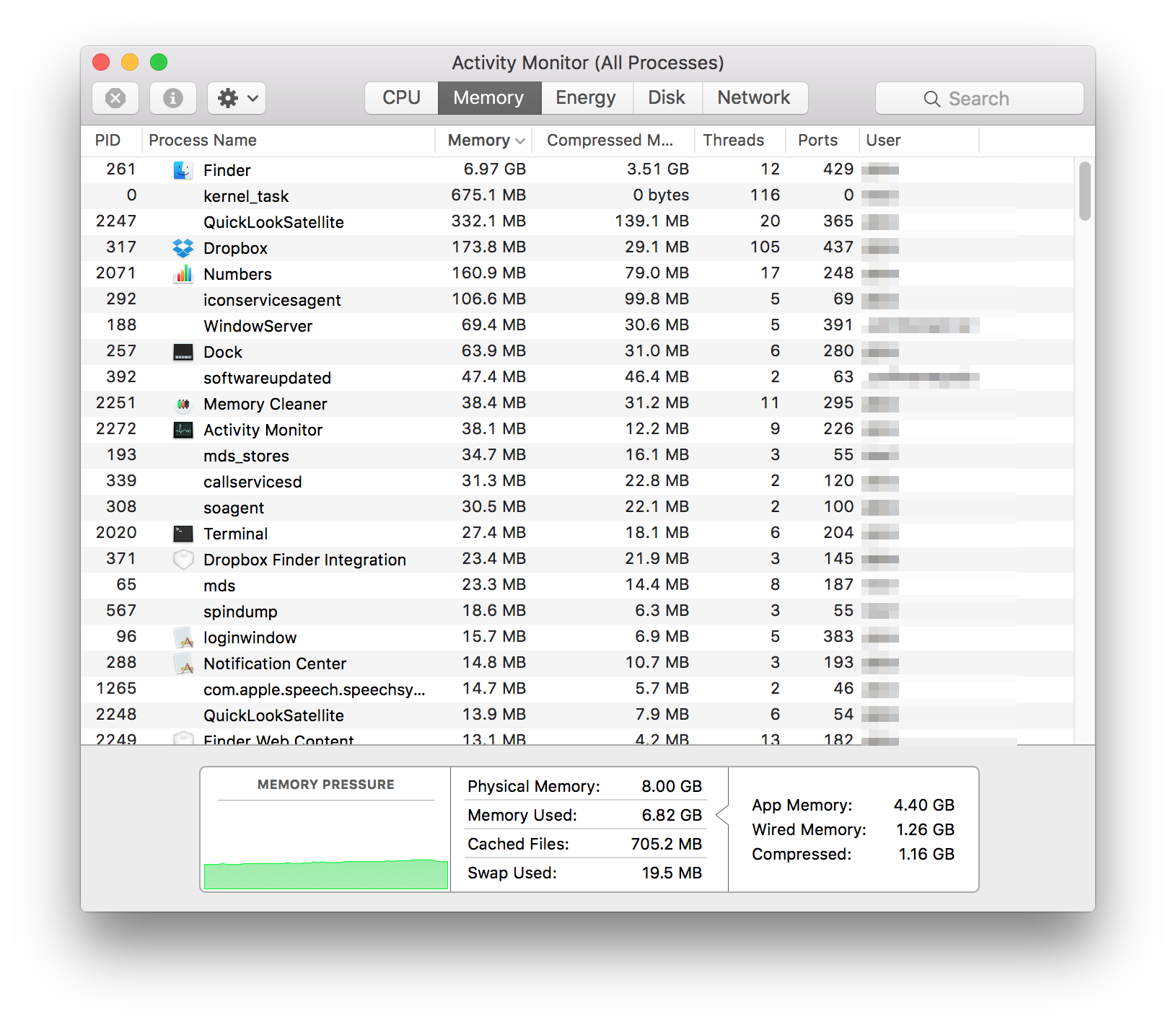Image resolution: width=1176 pixels, height=1027 pixels.
Task: Click the Activity Monitor process icon
Action: point(183,430)
